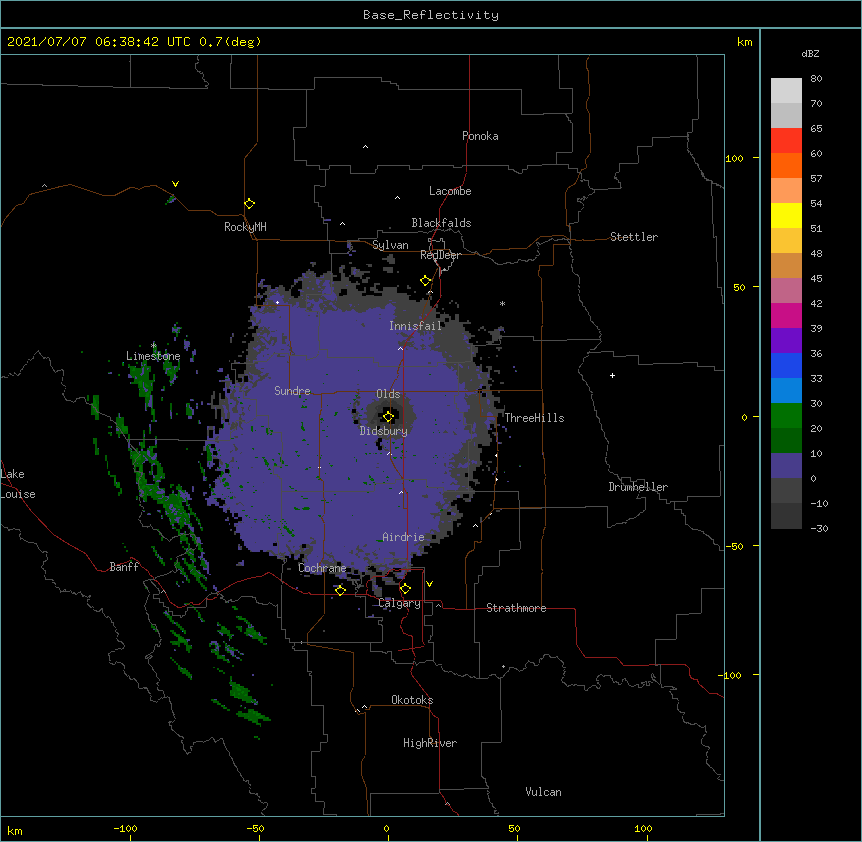Click the dBZ legend heading
The image size is (862, 842).
[x=810, y=53]
